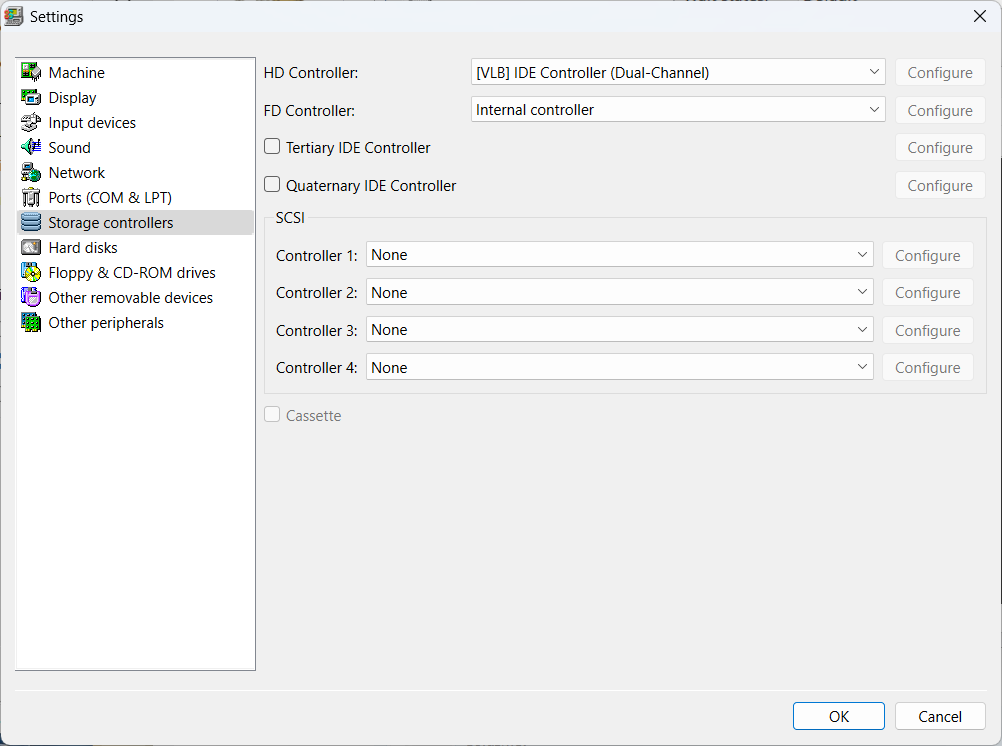This screenshot has width=1002, height=746.
Task: Click the Other peripherals icon
Action: click(31, 322)
